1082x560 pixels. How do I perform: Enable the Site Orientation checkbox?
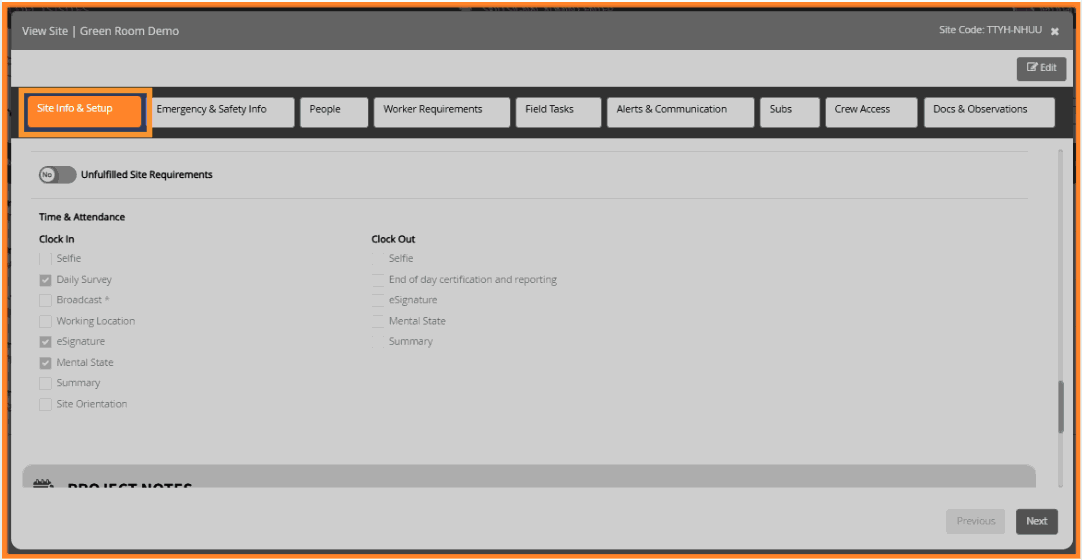tap(46, 405)
